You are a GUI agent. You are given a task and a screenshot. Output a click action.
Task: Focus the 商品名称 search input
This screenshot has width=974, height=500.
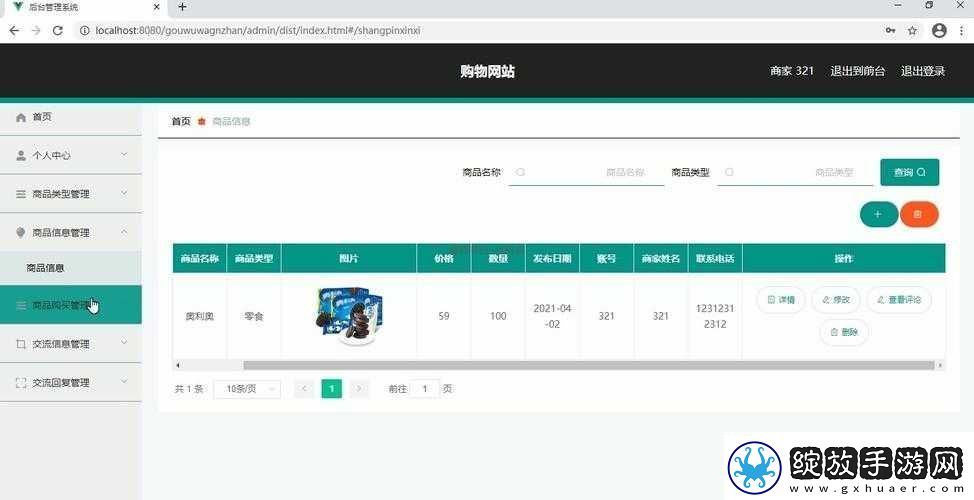pyautogui.click(x=586, y=172)
